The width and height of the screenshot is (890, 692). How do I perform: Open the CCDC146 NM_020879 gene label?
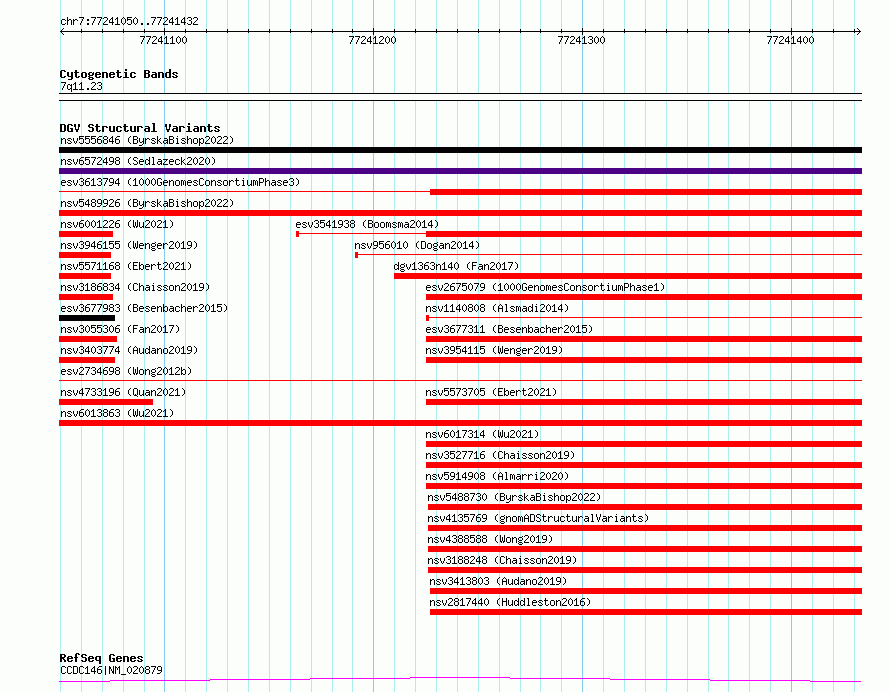(111, 670)
